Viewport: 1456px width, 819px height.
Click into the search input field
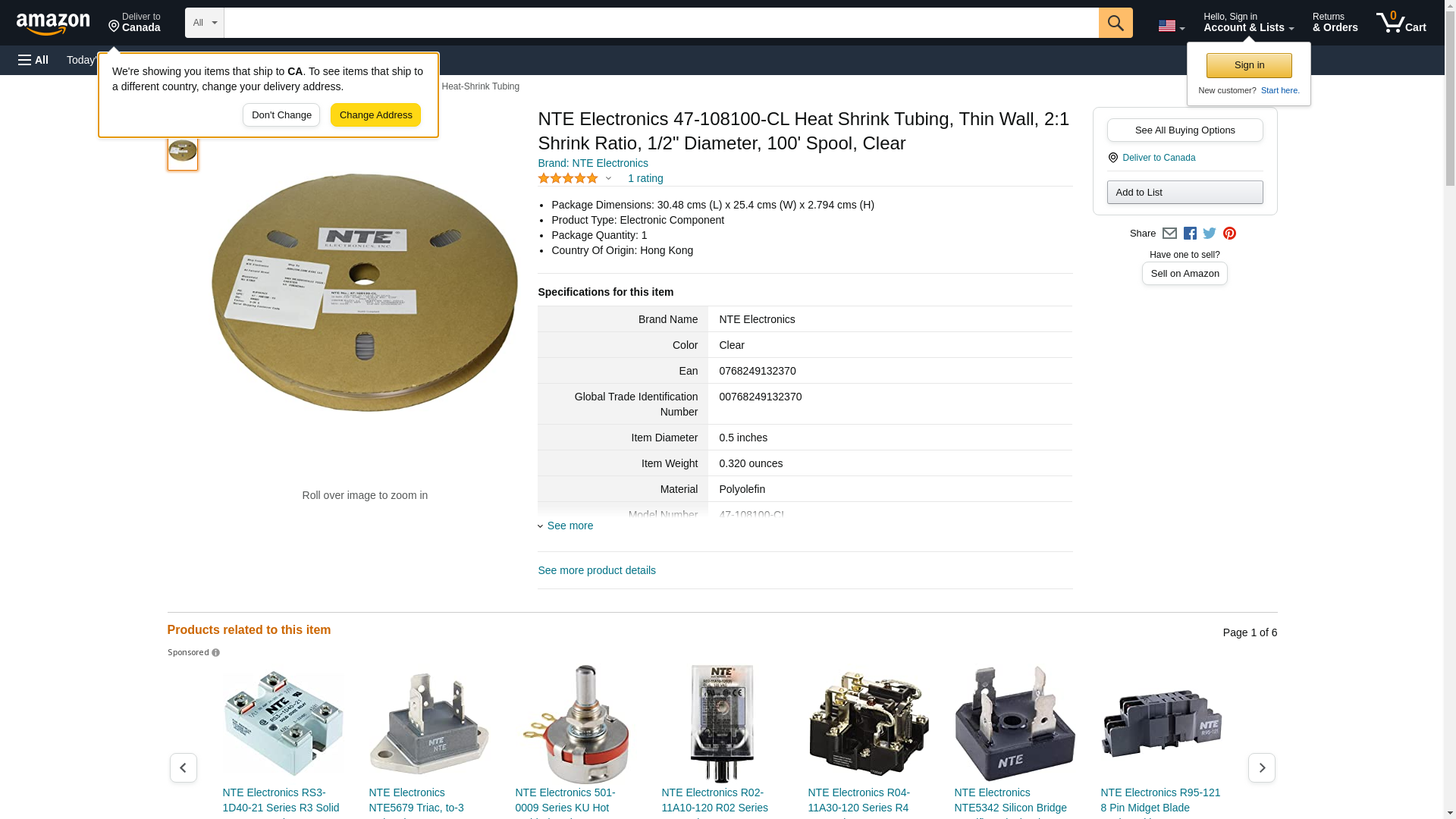[x=661, y=23]
